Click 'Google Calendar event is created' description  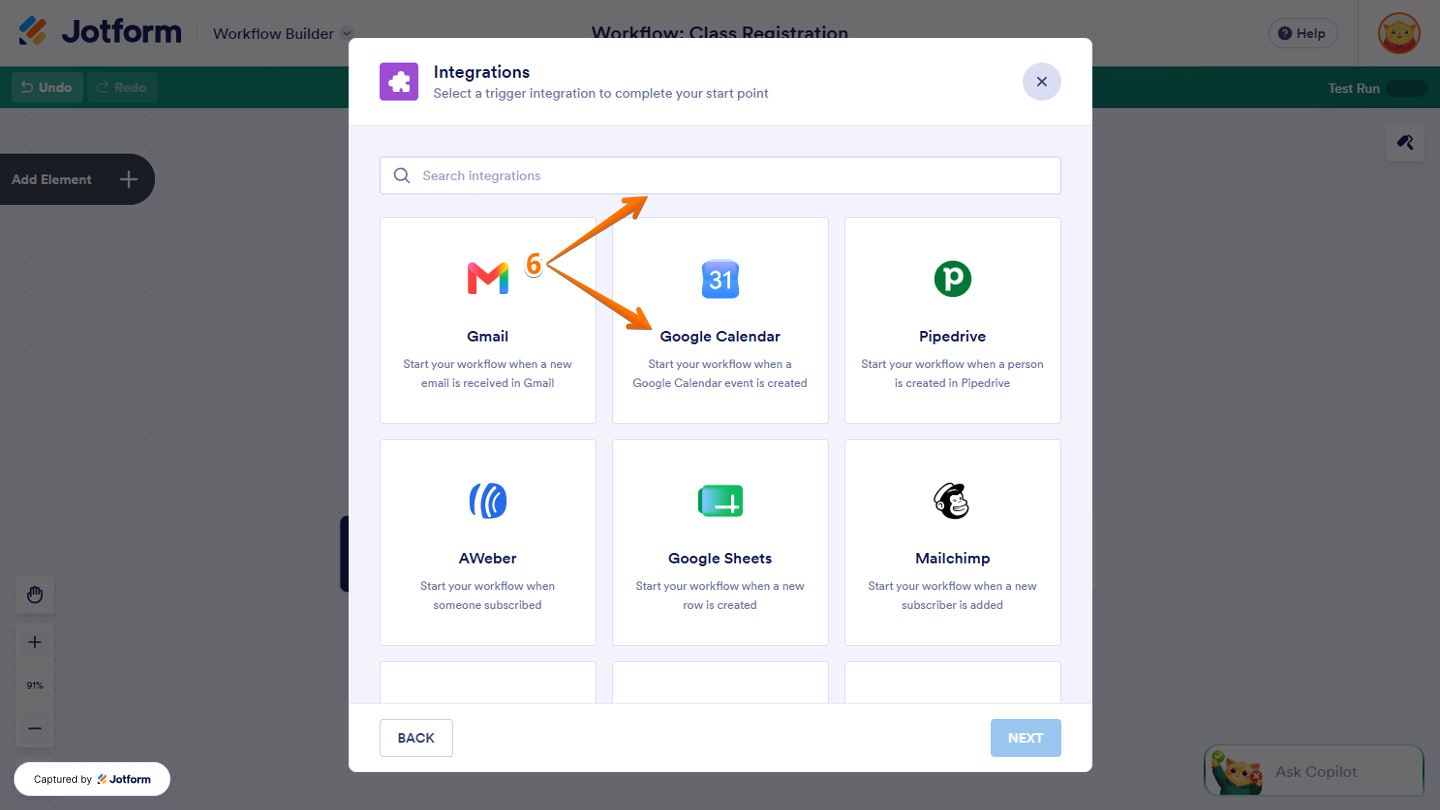[x=720, y=383]
